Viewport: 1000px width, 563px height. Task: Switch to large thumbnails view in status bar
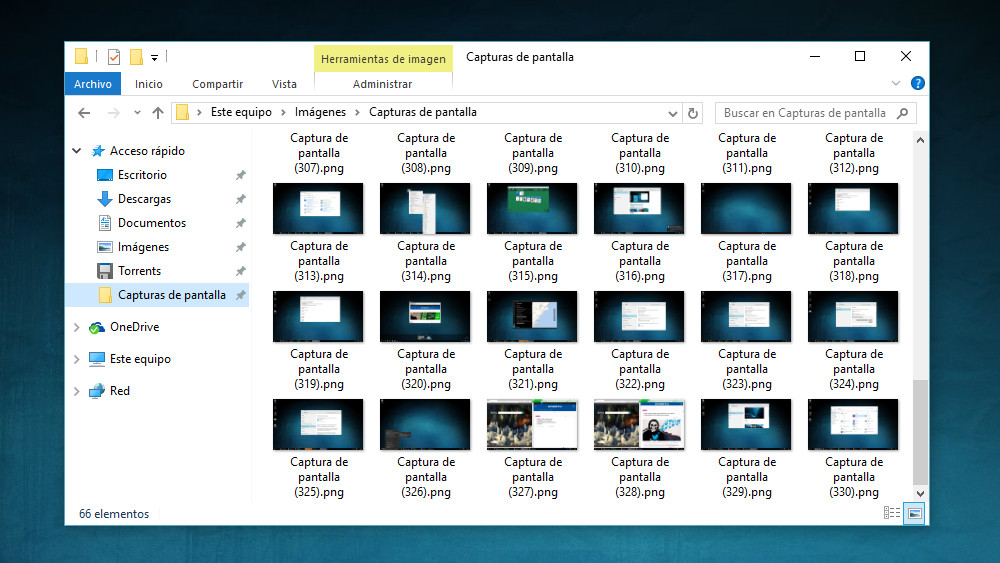click(915, 513)
